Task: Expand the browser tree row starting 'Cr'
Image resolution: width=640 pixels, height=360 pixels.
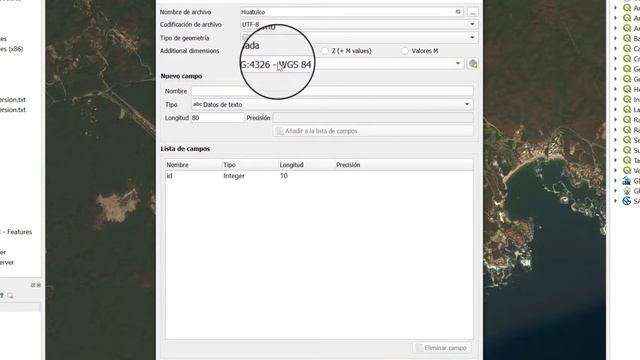Action: point(616,59)
